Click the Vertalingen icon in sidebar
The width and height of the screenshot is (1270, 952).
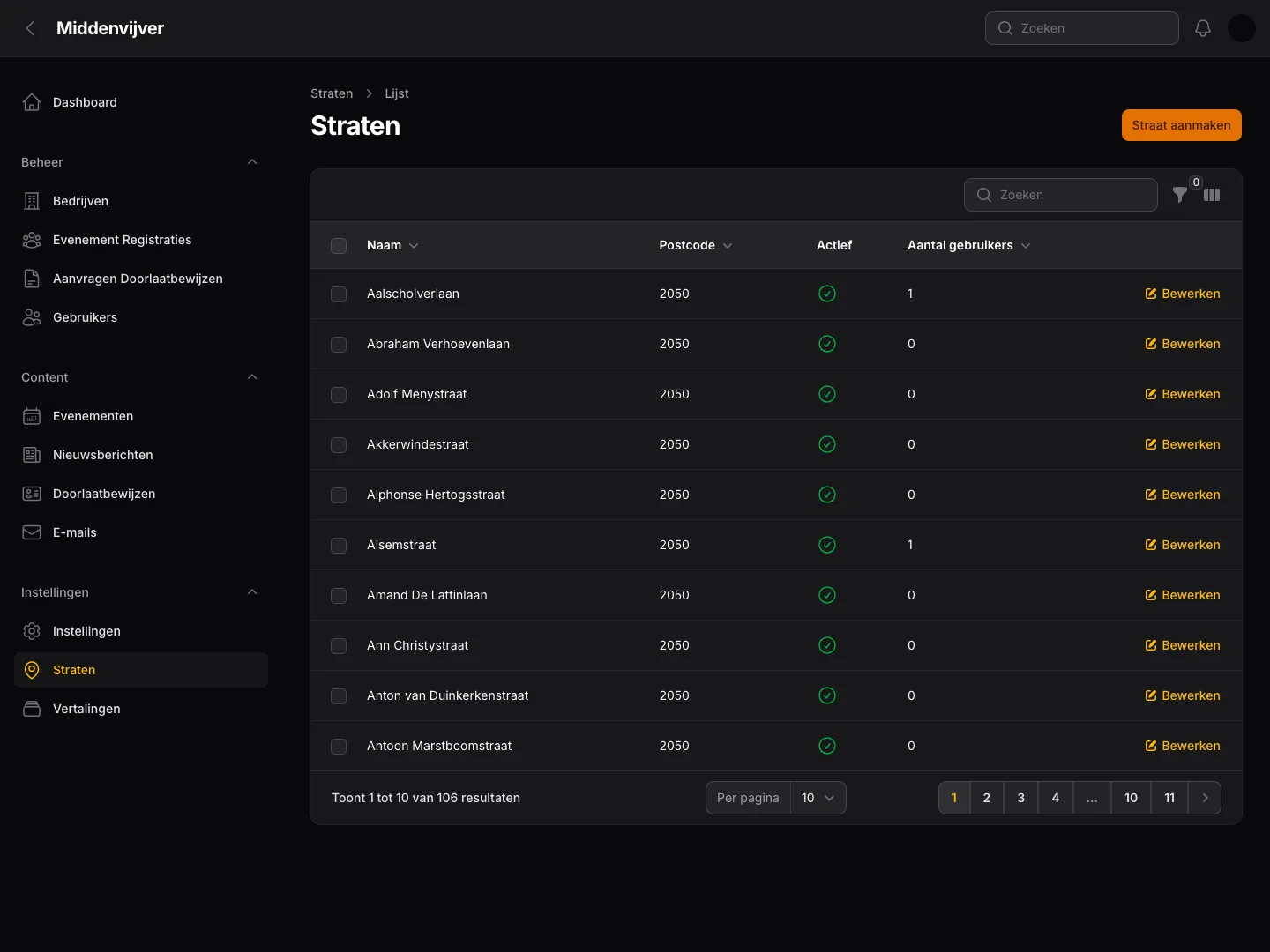point(32,709)
